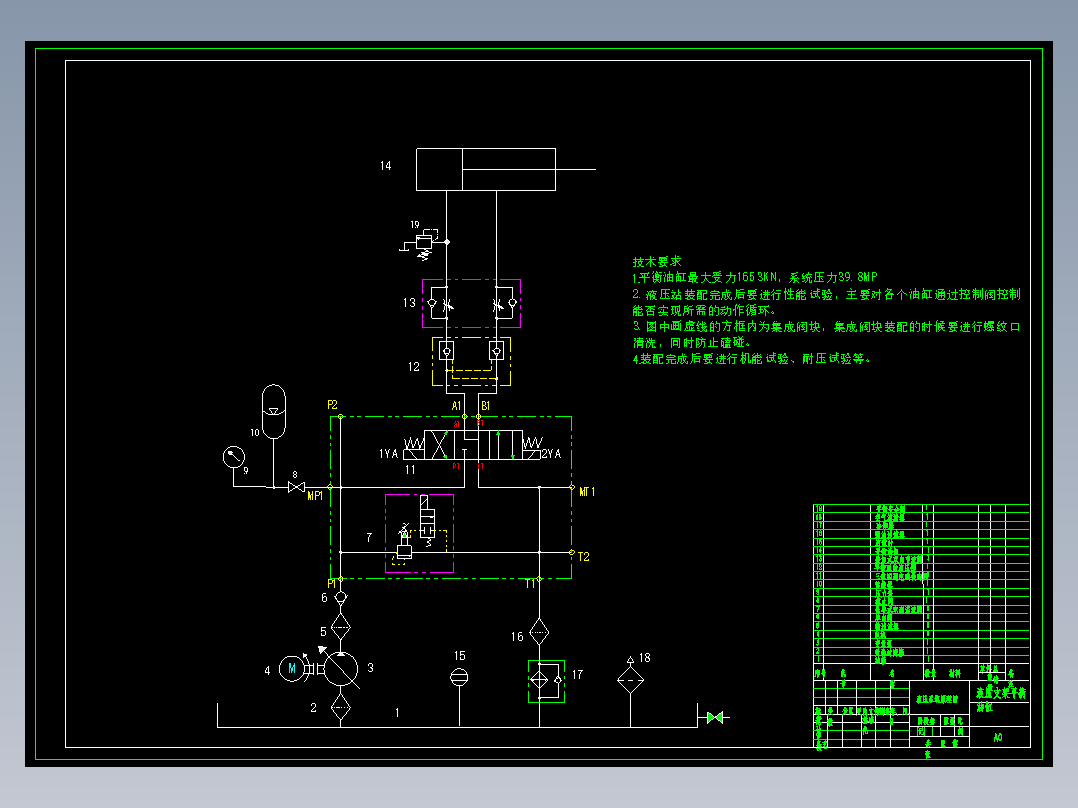1078x808 pixels.
Task: Click the yellow hydraulic lock block numbered 12
Action: click(471, 361)
